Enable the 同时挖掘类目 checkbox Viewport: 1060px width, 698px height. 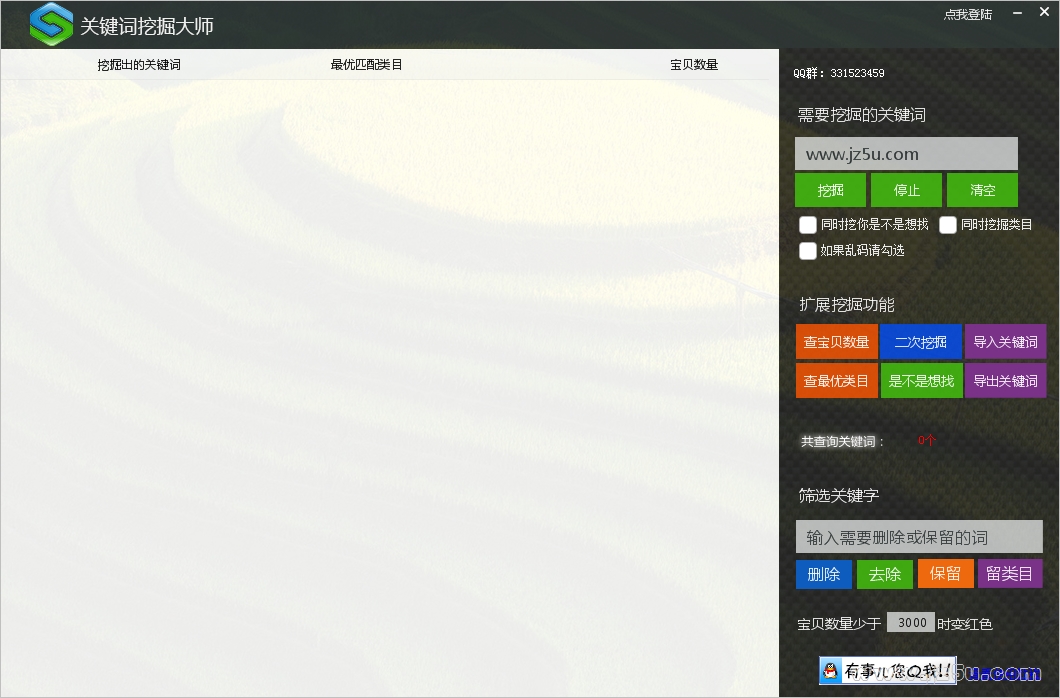(x=948, y=225)
